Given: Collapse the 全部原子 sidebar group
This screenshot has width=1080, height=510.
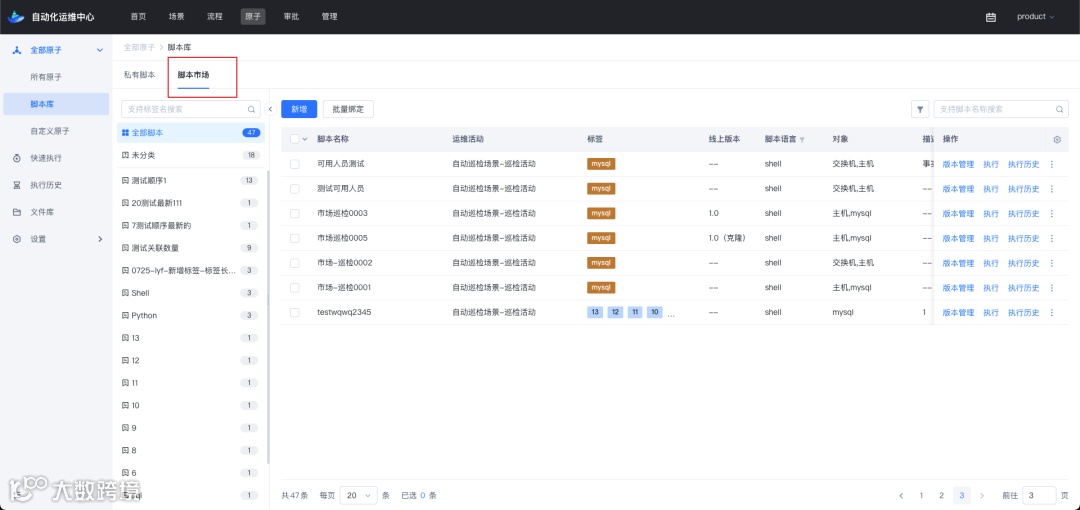Looking at the screenshot, I should tap(100, 50).
